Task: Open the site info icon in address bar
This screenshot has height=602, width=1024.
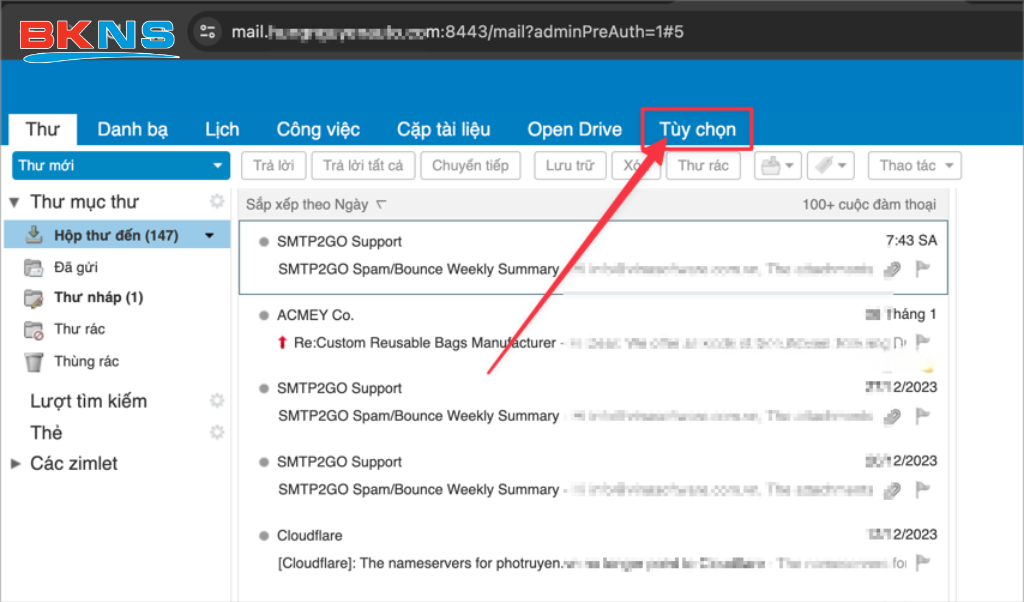Action: (207, 31)
